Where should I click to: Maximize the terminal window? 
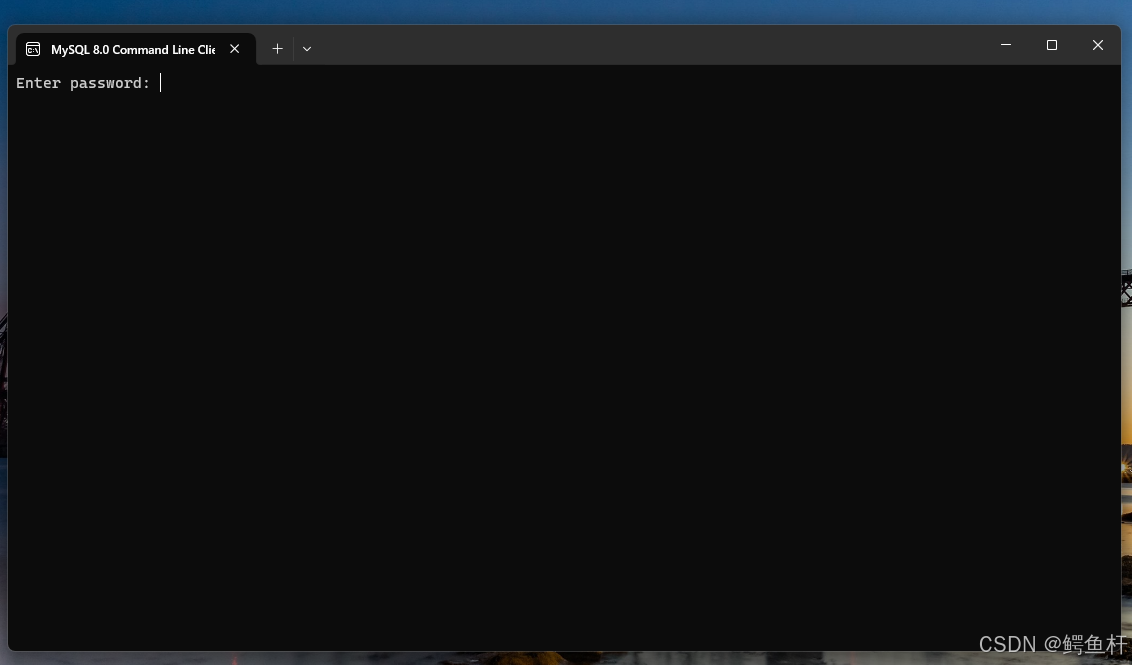tap(1052, 45)
